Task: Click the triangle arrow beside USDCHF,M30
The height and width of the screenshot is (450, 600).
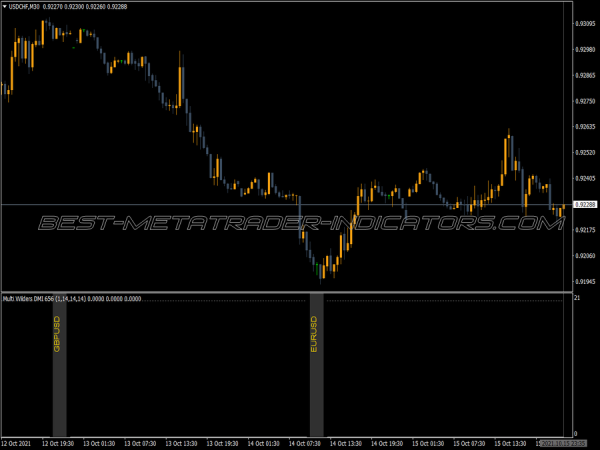Action: point(4,5)
